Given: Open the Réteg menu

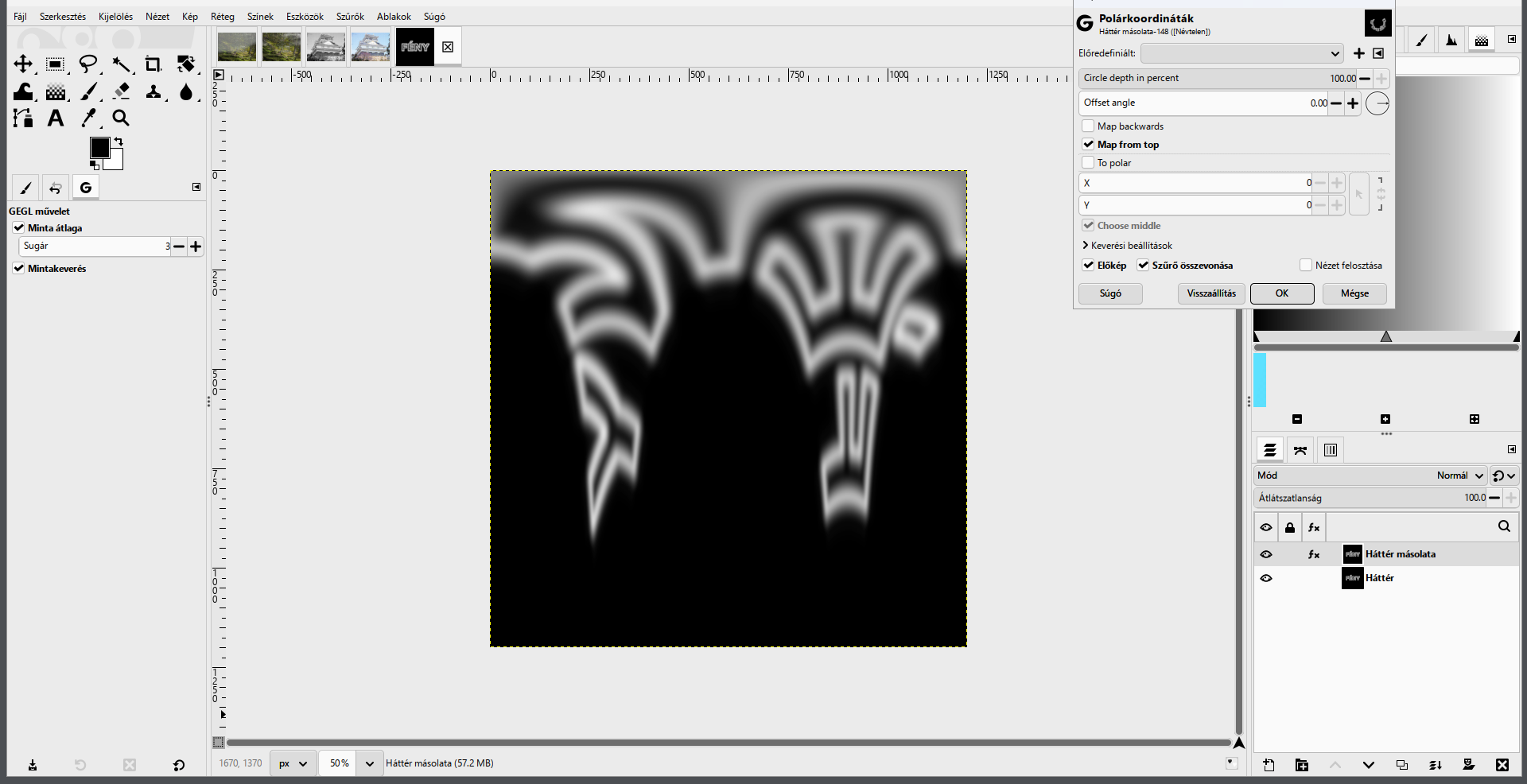Looking at the screenshot, I should point(223,16).
